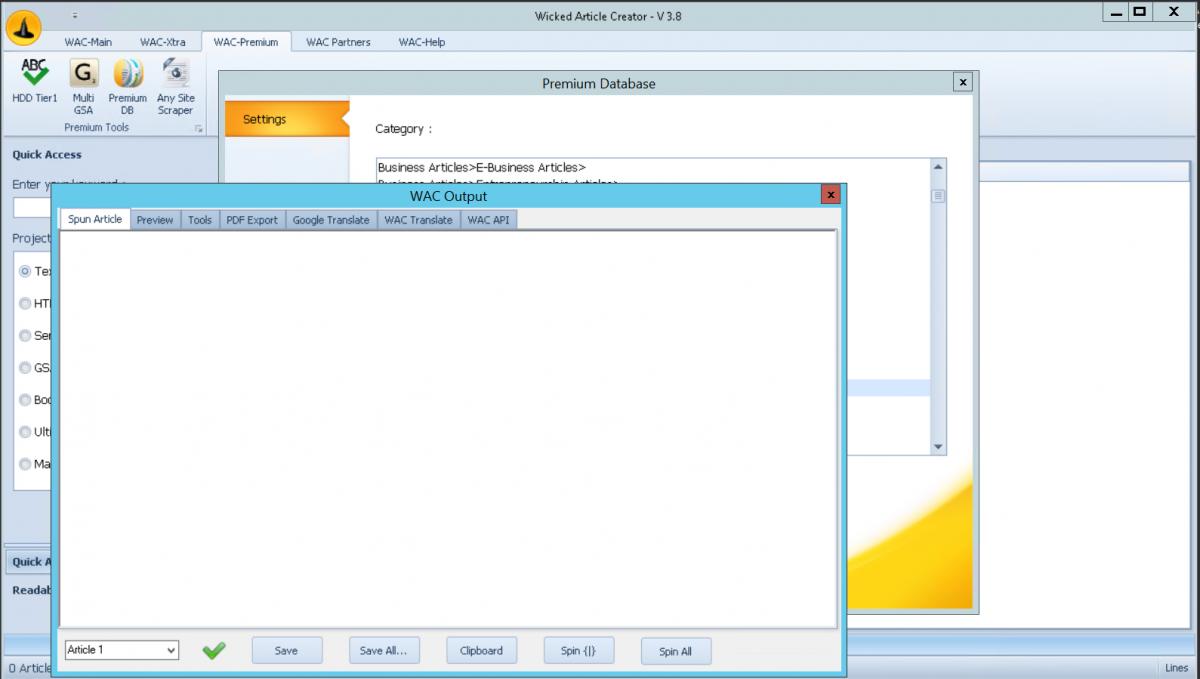This screenshot has height=679, width=1200.
Task: Select the 'Tex...' project radio button
Action: click(x=25, y=272)
